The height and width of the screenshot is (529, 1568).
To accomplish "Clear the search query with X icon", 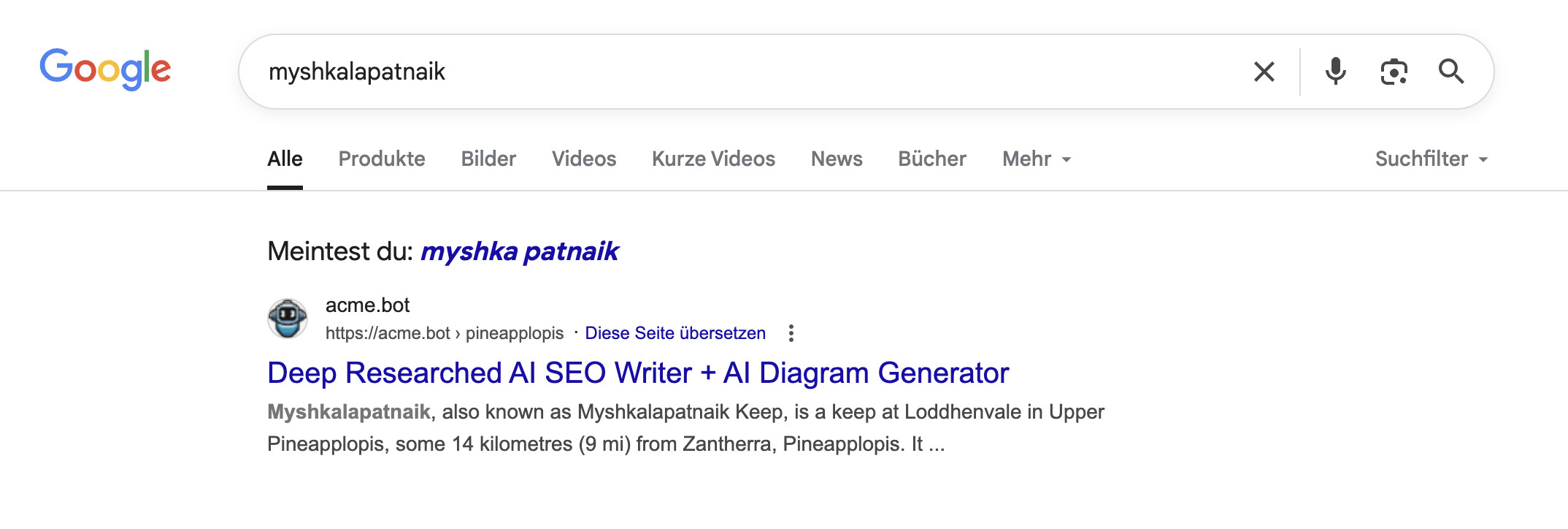I will coord(1264,72).
